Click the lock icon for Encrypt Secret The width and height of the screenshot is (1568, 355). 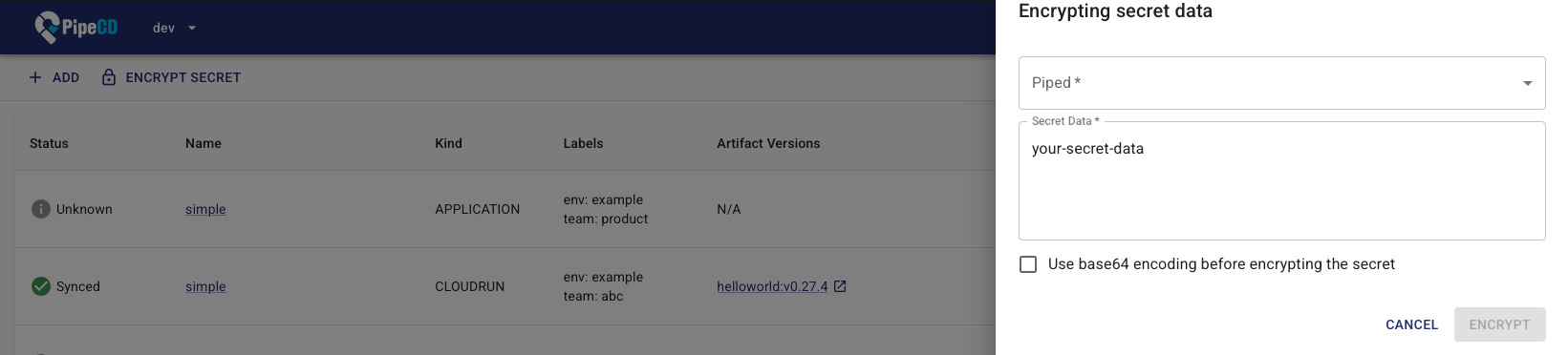(x=109, y=77)
